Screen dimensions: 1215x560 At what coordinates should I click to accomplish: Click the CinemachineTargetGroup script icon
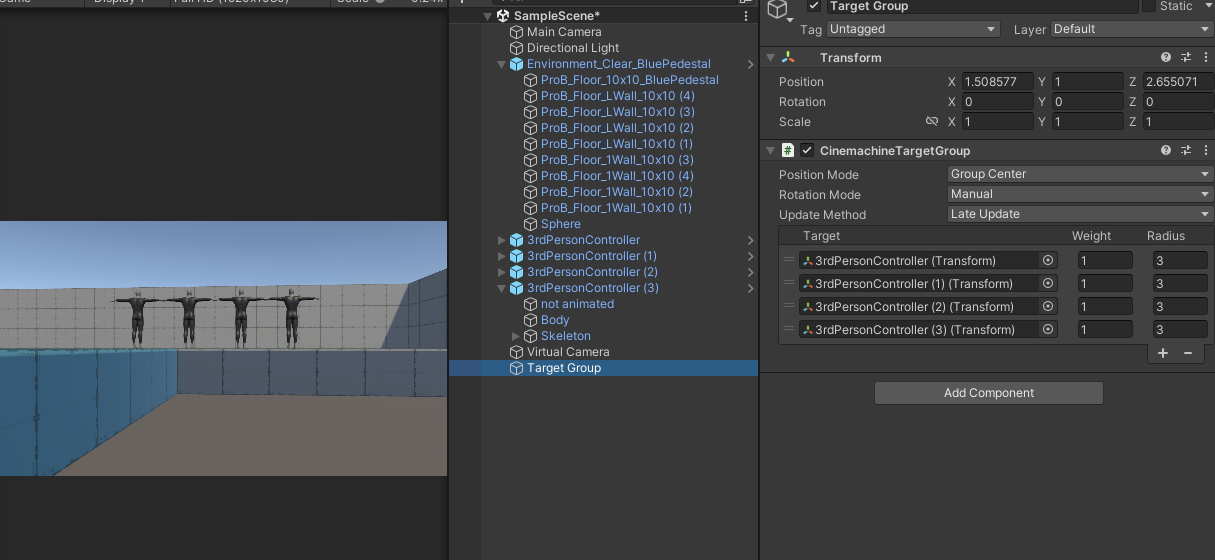788,150
